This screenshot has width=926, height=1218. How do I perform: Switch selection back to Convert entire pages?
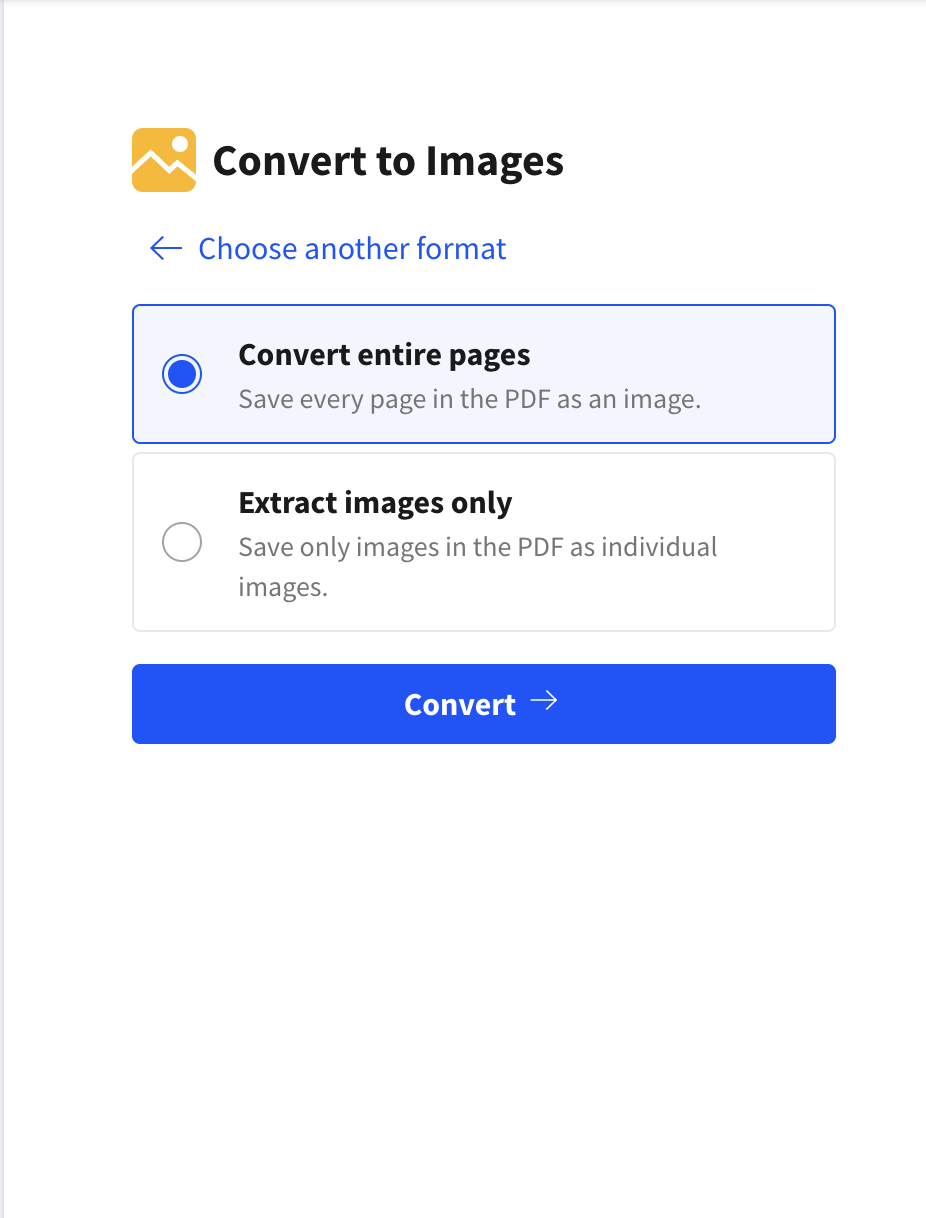[x=182, y=373]
